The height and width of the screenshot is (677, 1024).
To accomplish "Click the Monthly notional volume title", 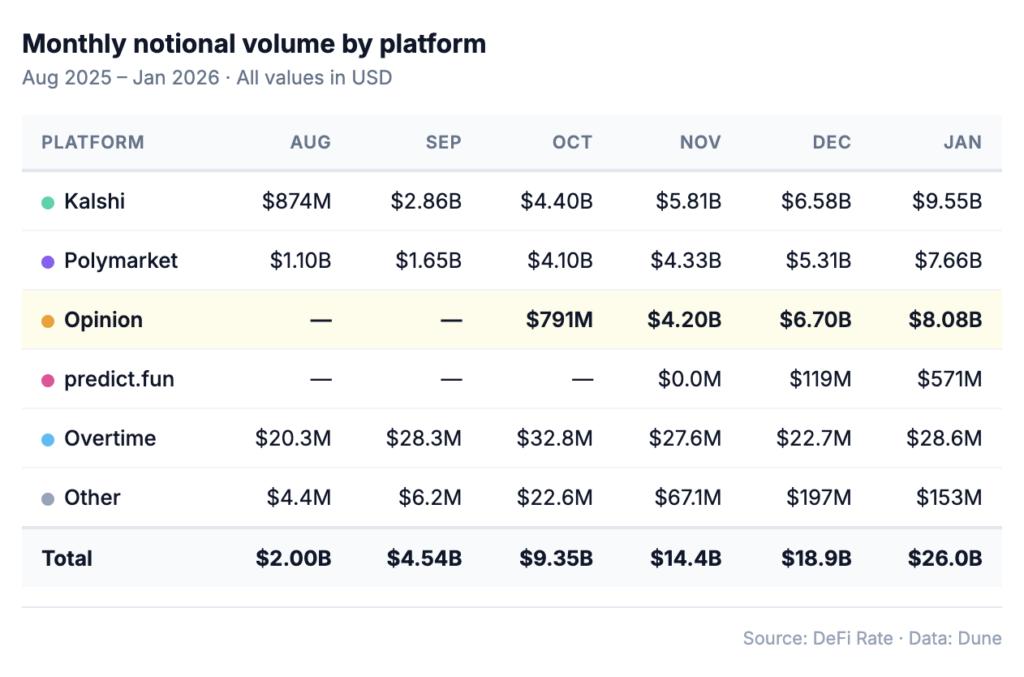I will (254, 44).
